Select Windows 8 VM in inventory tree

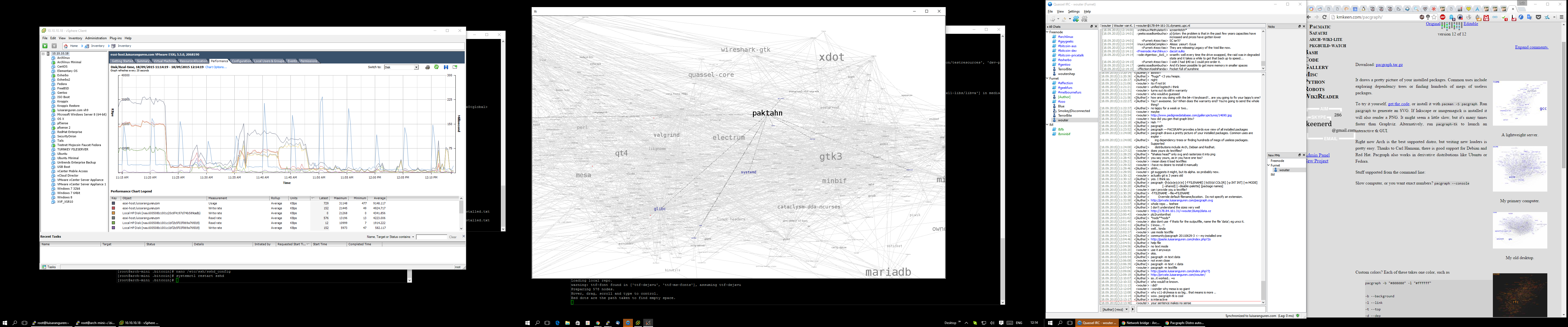point(65,197)
